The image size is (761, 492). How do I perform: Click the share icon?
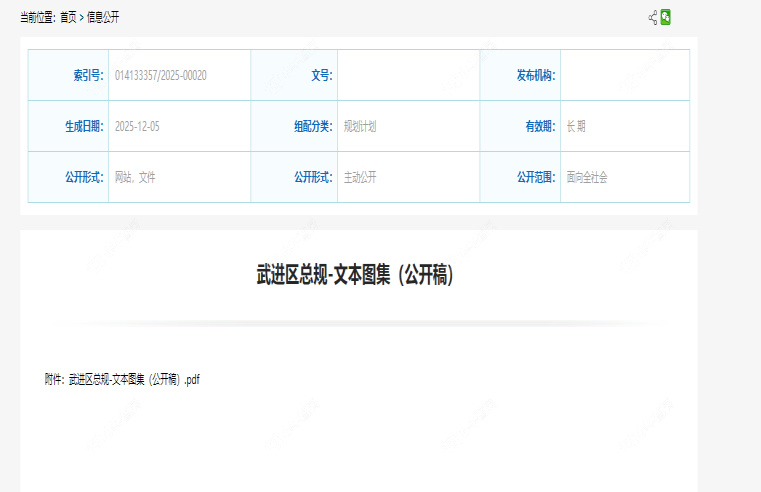pos(653,17)
